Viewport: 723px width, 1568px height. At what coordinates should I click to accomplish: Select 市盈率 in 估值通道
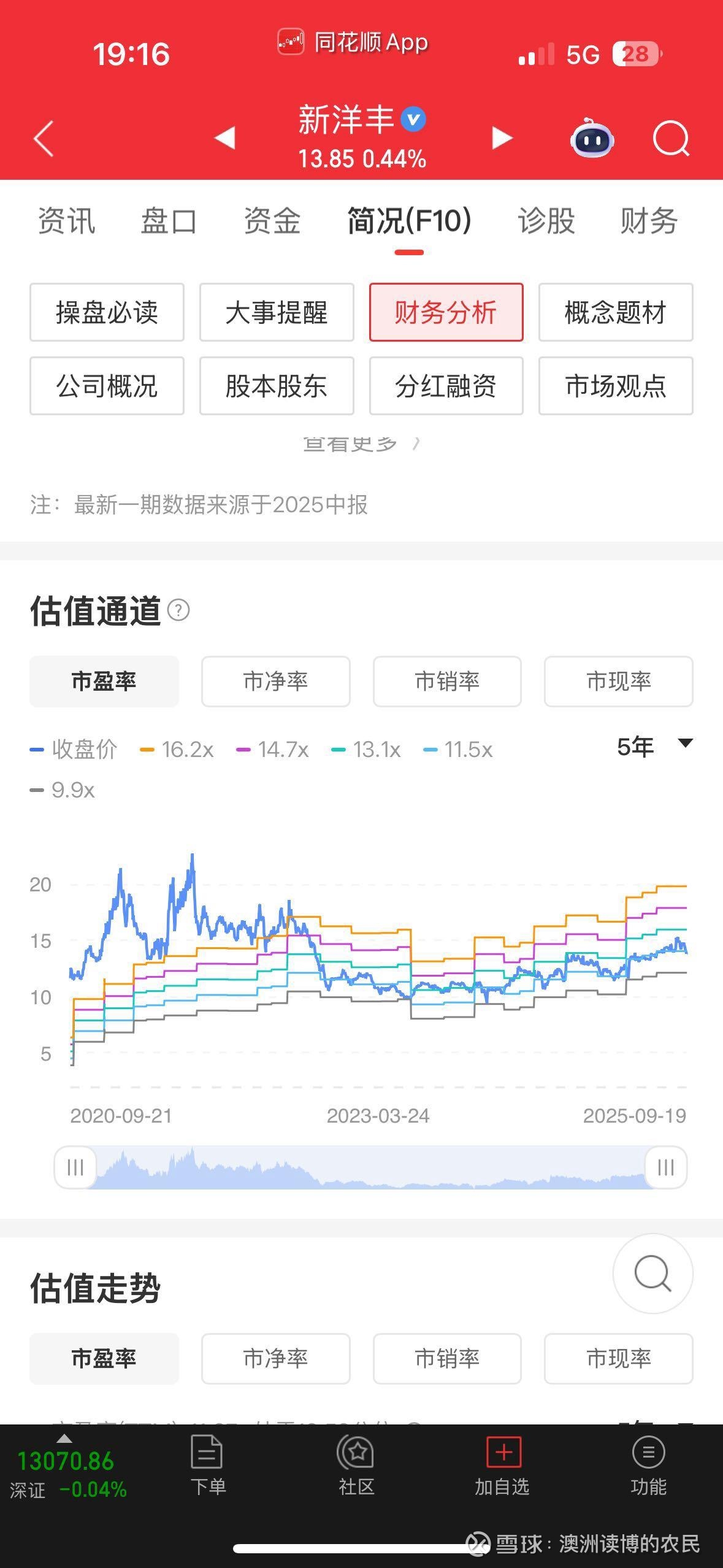tap(104, 682)
